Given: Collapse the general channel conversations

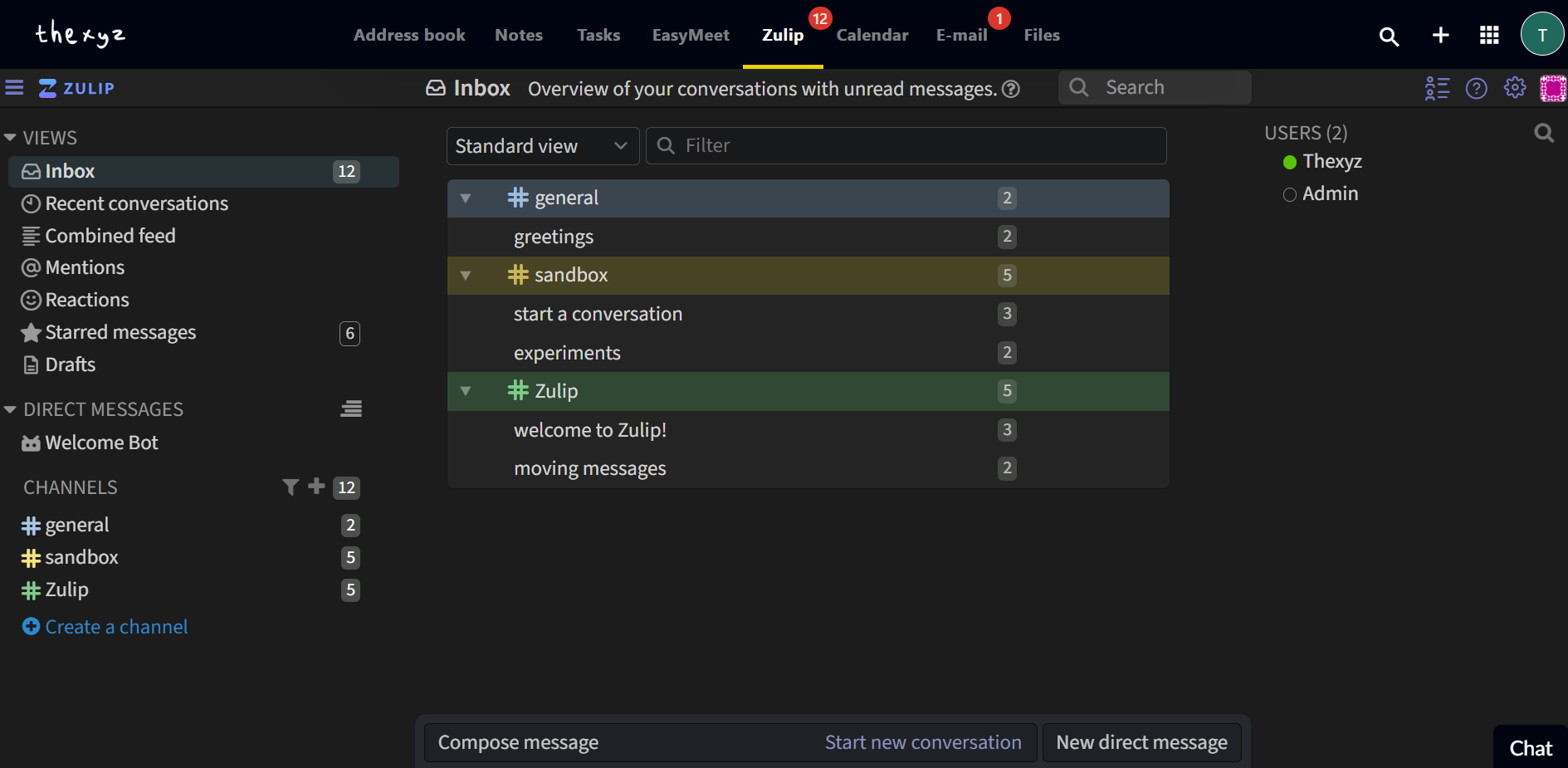Looking at the screenshot, I should [466, 198].
